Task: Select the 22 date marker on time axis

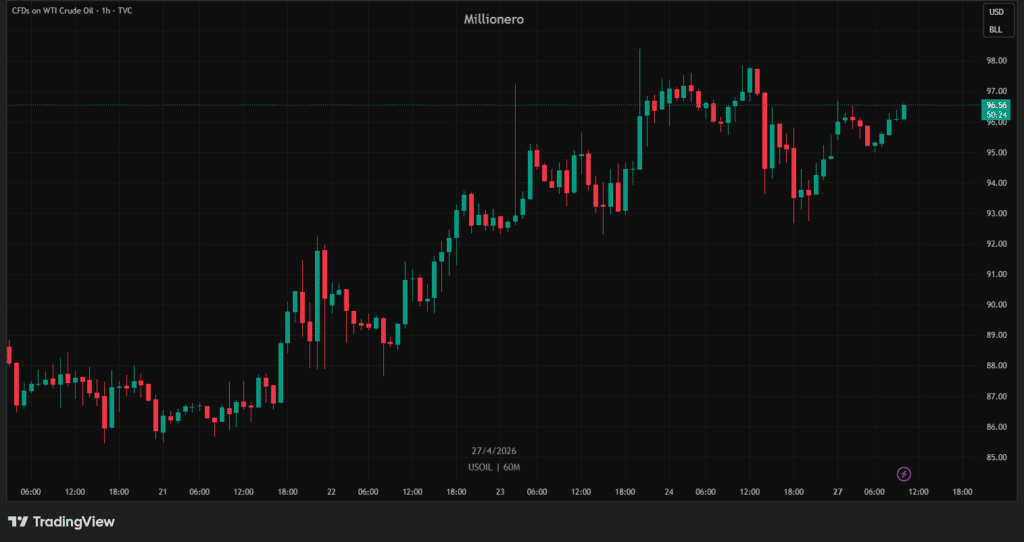Action: coord(331,492)
